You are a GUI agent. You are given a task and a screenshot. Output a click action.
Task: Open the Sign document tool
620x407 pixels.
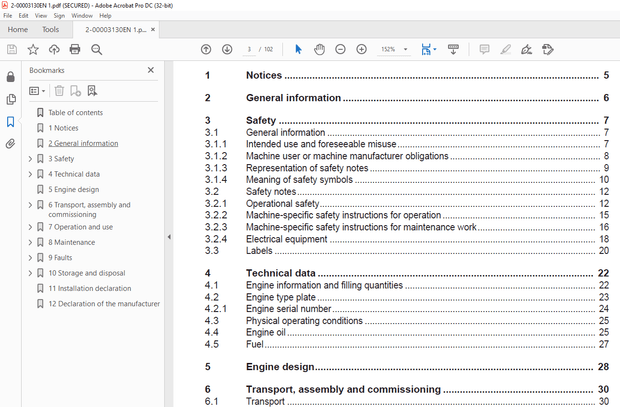[x=526, y=49]
